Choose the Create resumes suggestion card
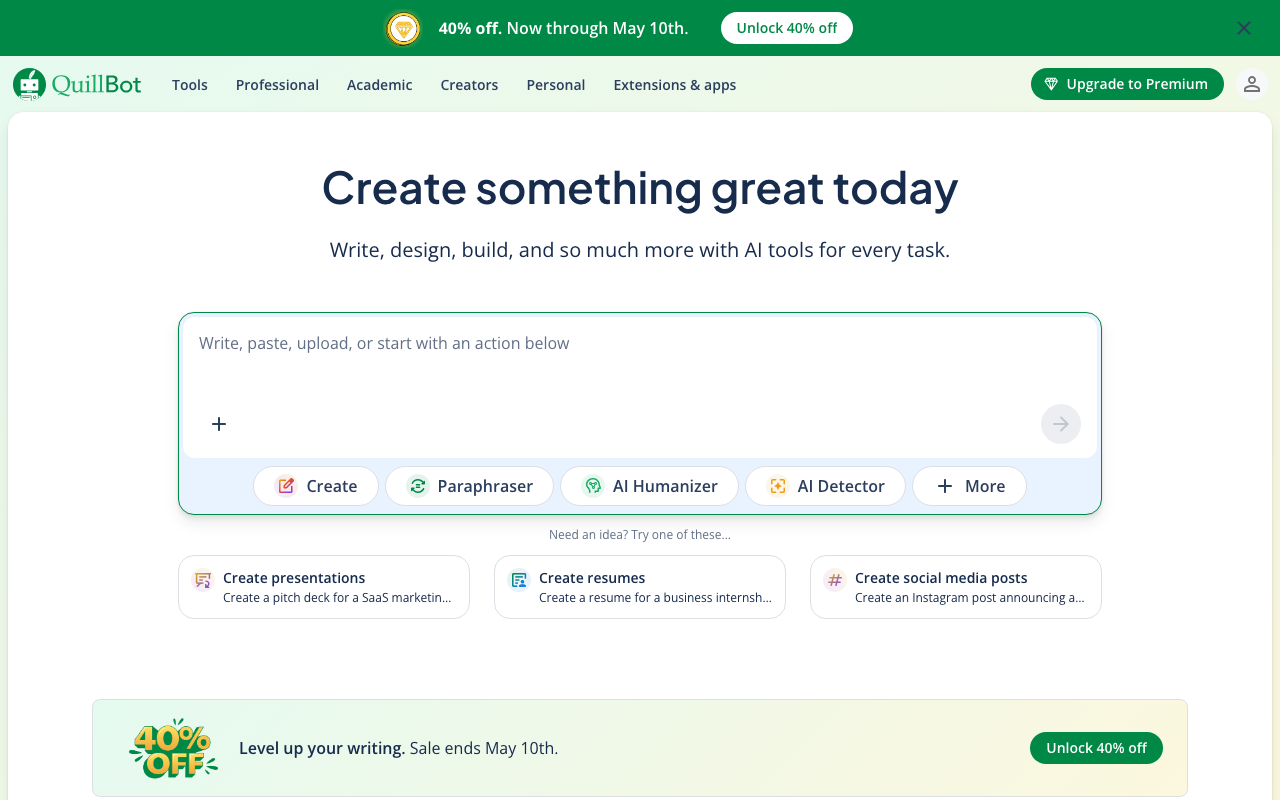 pyautogui.click(x=640, y=587)
